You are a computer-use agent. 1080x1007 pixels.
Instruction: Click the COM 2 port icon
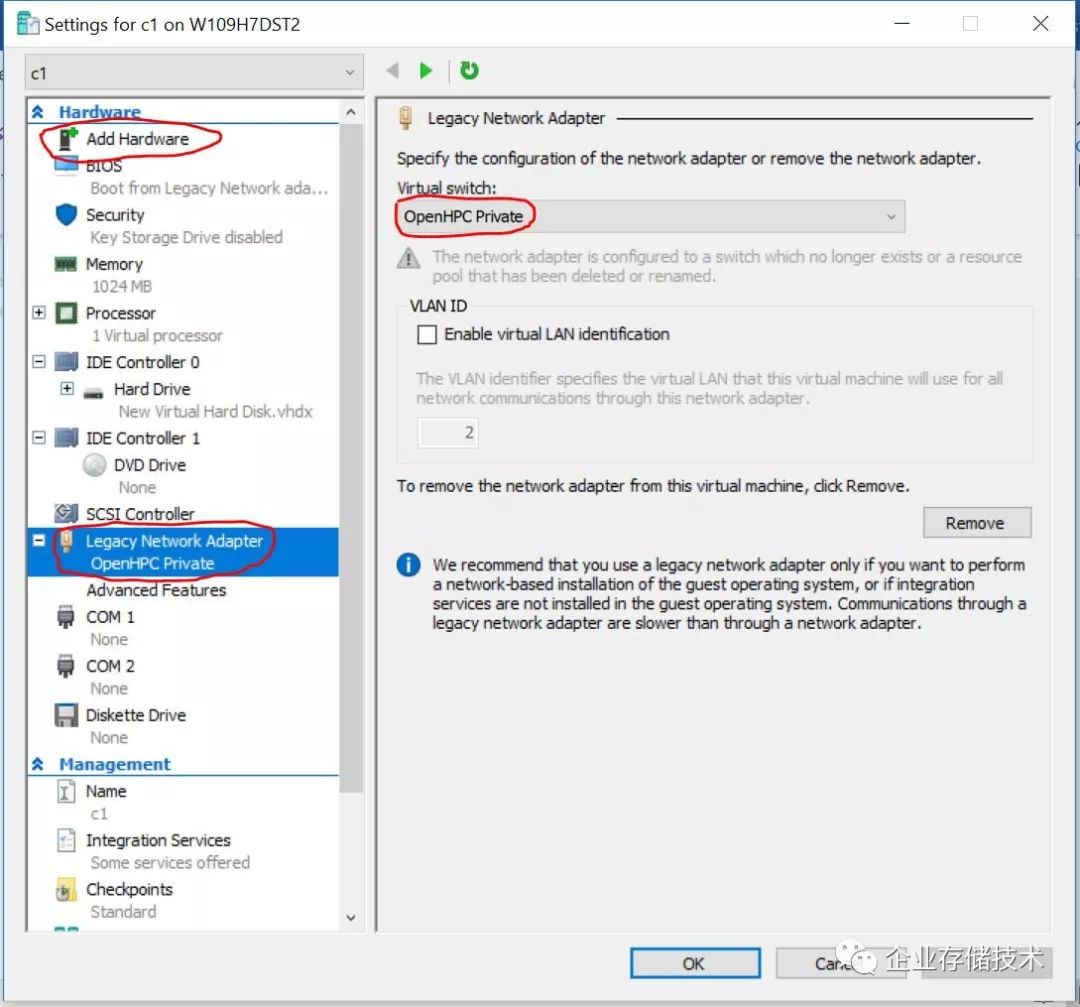coord(65,666)
